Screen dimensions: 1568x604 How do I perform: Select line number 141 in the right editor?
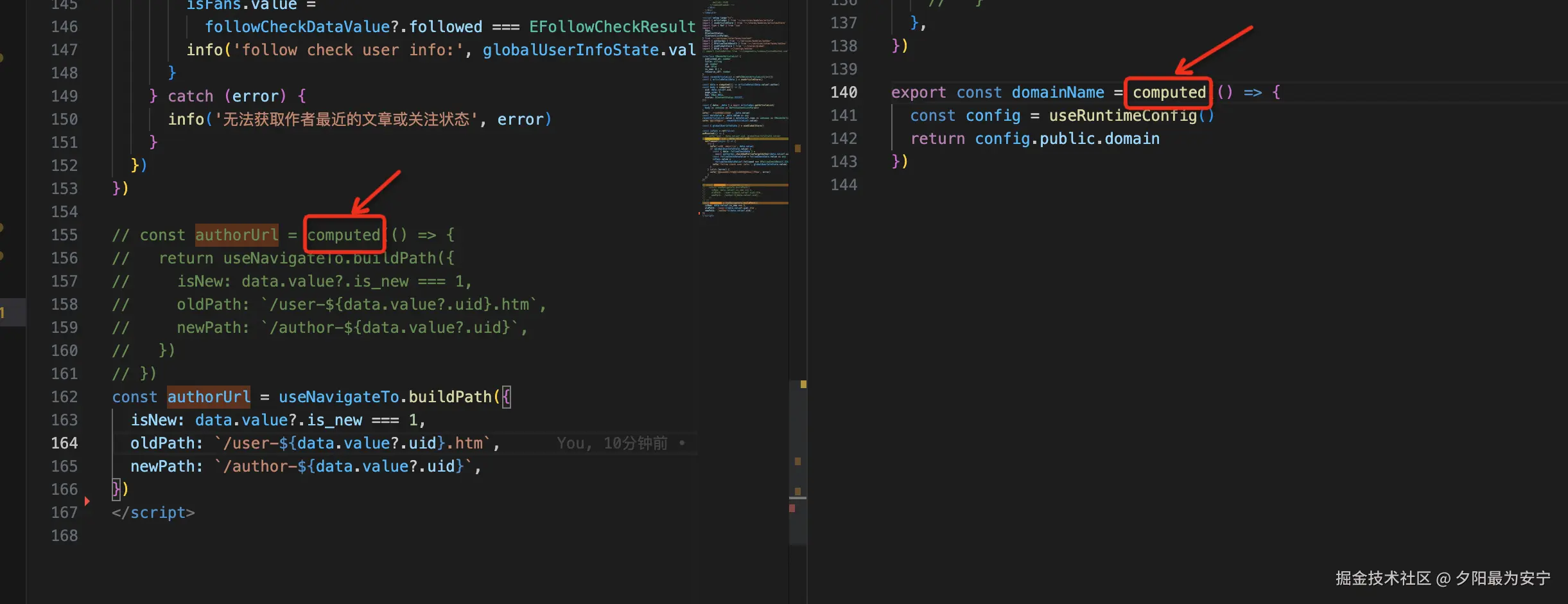click(x=844, y=116)
